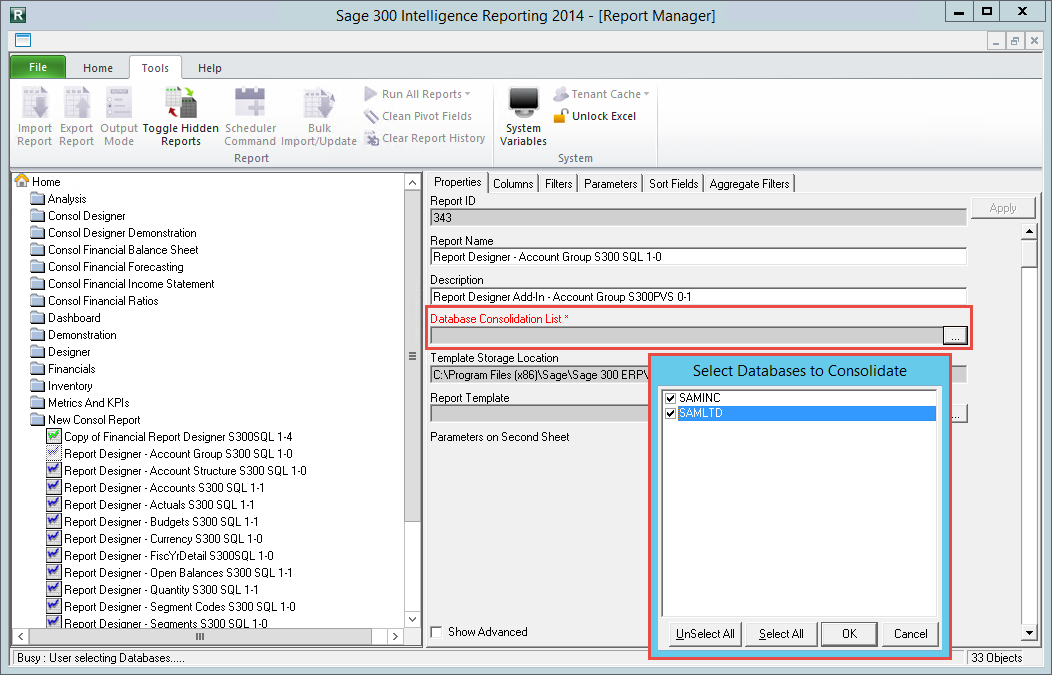The image size is (1052, 675).
Task: Open System Variables
Action: (523, 117)
